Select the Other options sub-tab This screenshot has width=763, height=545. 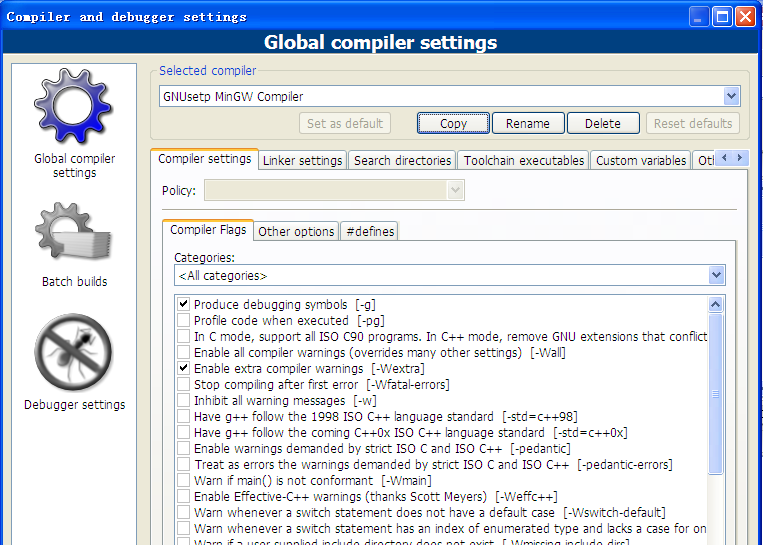pos(296,232)
